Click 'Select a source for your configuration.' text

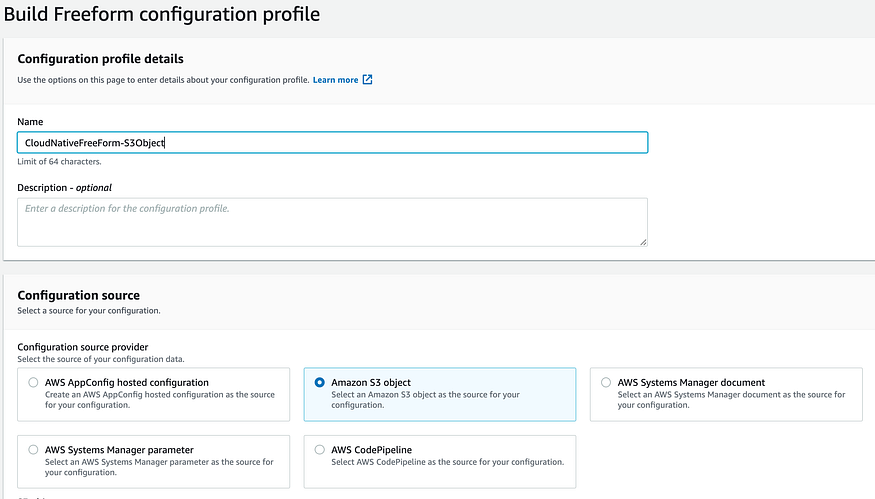(x=89, y=311)
